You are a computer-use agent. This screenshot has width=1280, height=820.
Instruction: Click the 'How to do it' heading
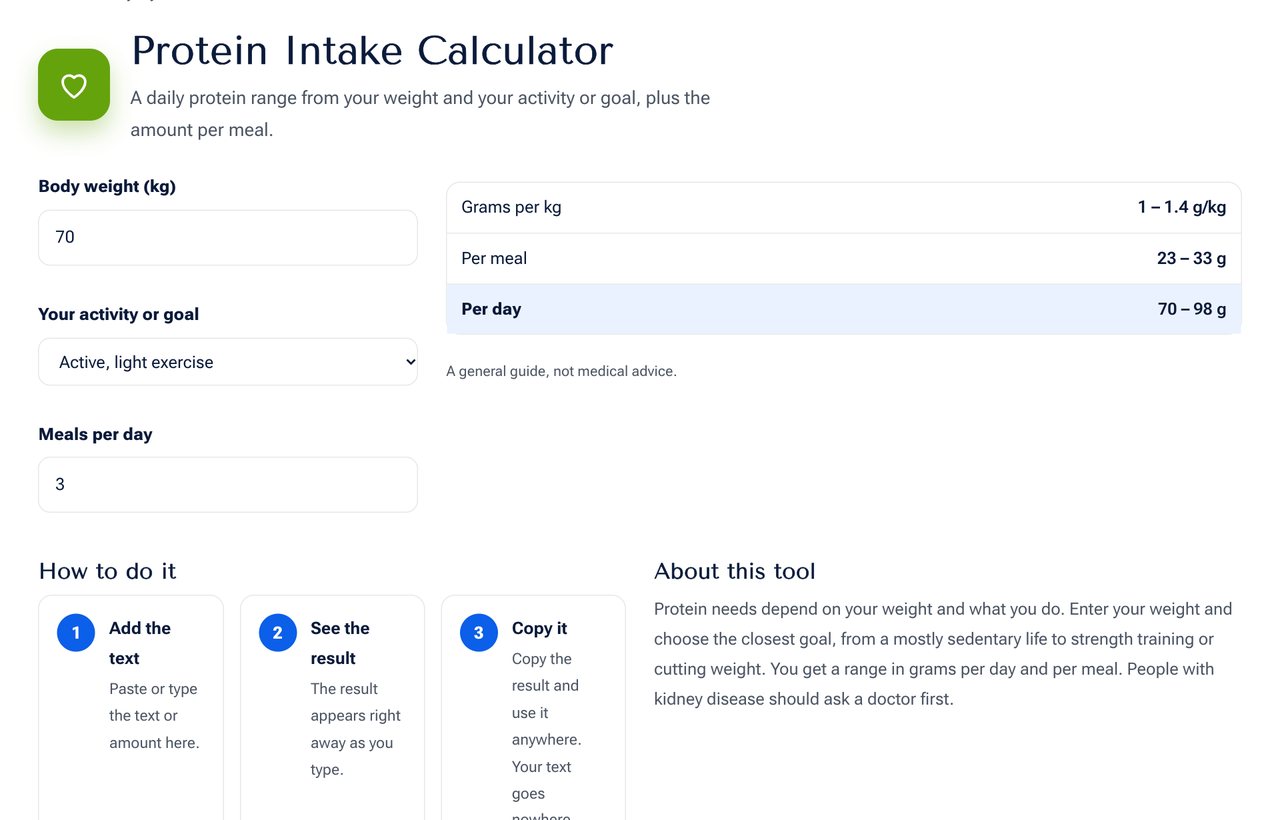coord(107,571)
